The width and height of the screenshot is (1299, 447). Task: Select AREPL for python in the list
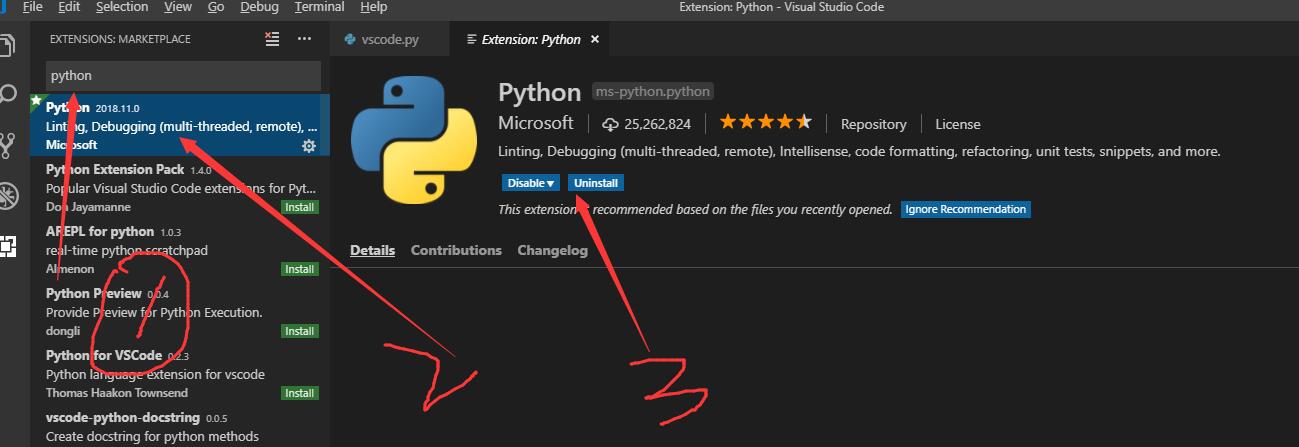[x=180, y=249]
